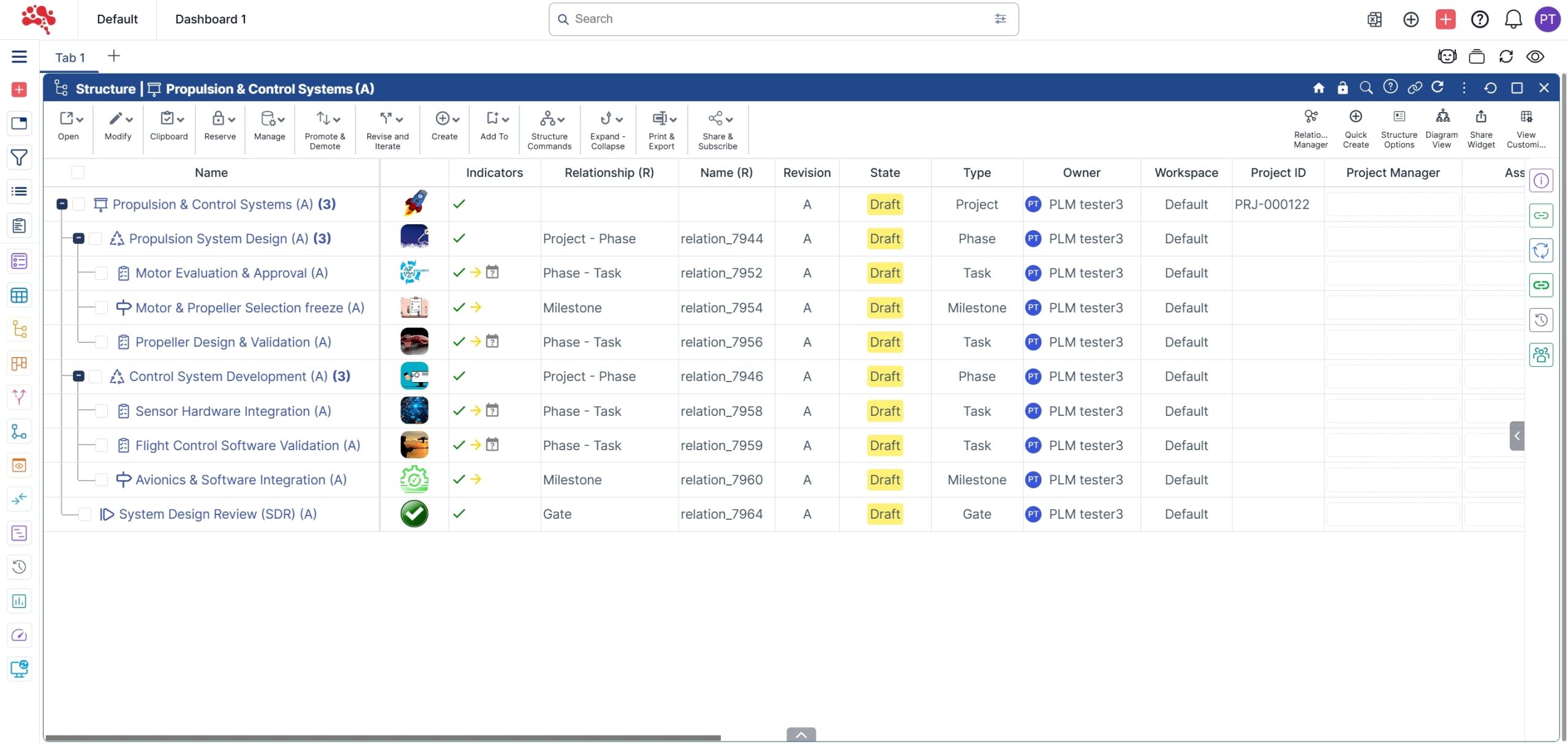
Task: Collapse Control System Development node
Action: click(78, 377)
